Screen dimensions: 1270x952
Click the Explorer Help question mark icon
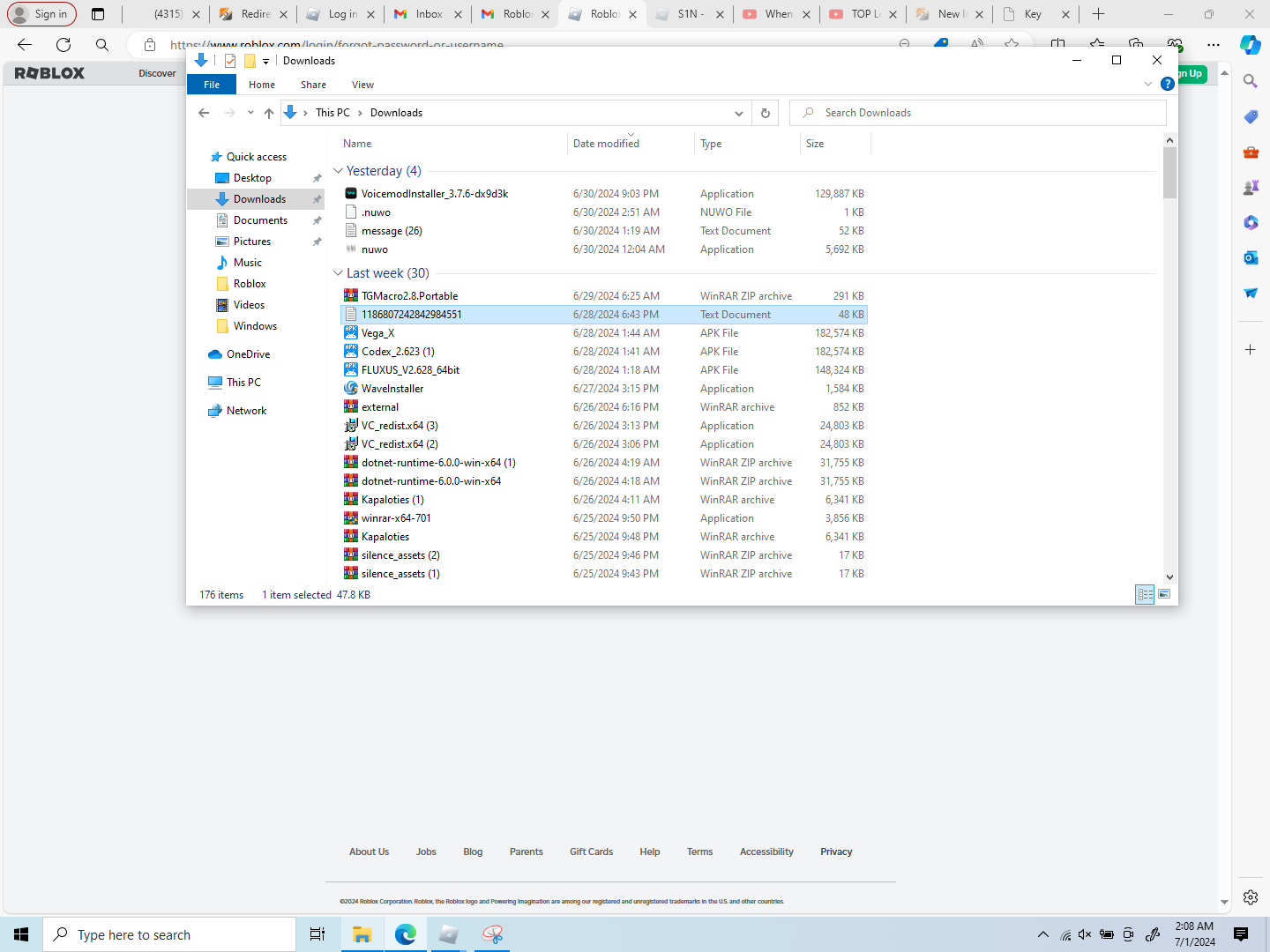pos(1168,84)
